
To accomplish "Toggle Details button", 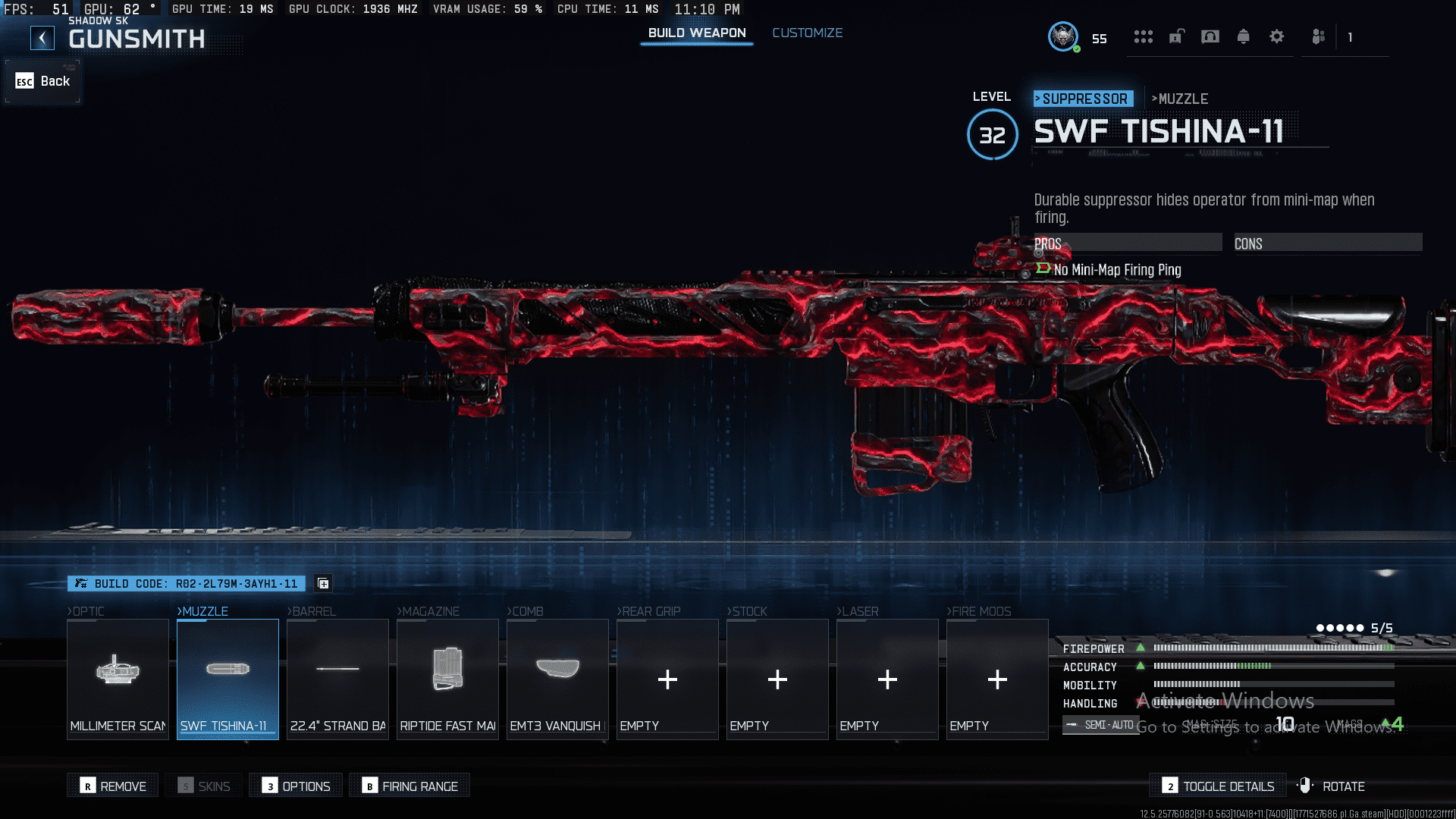I will point(1218,786).
